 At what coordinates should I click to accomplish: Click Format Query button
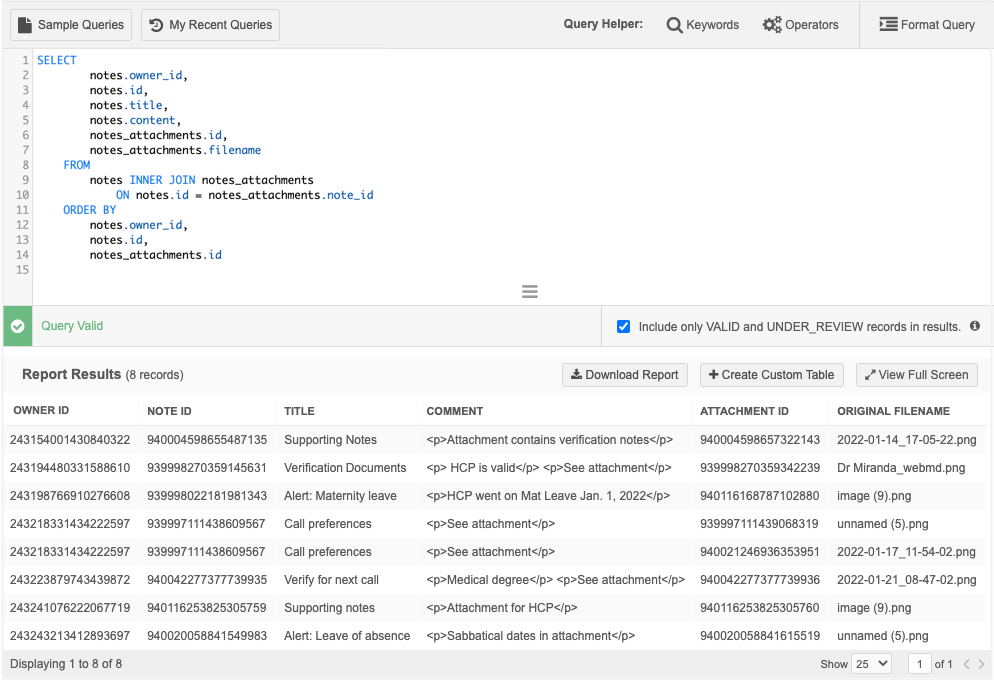pos(927,25)
